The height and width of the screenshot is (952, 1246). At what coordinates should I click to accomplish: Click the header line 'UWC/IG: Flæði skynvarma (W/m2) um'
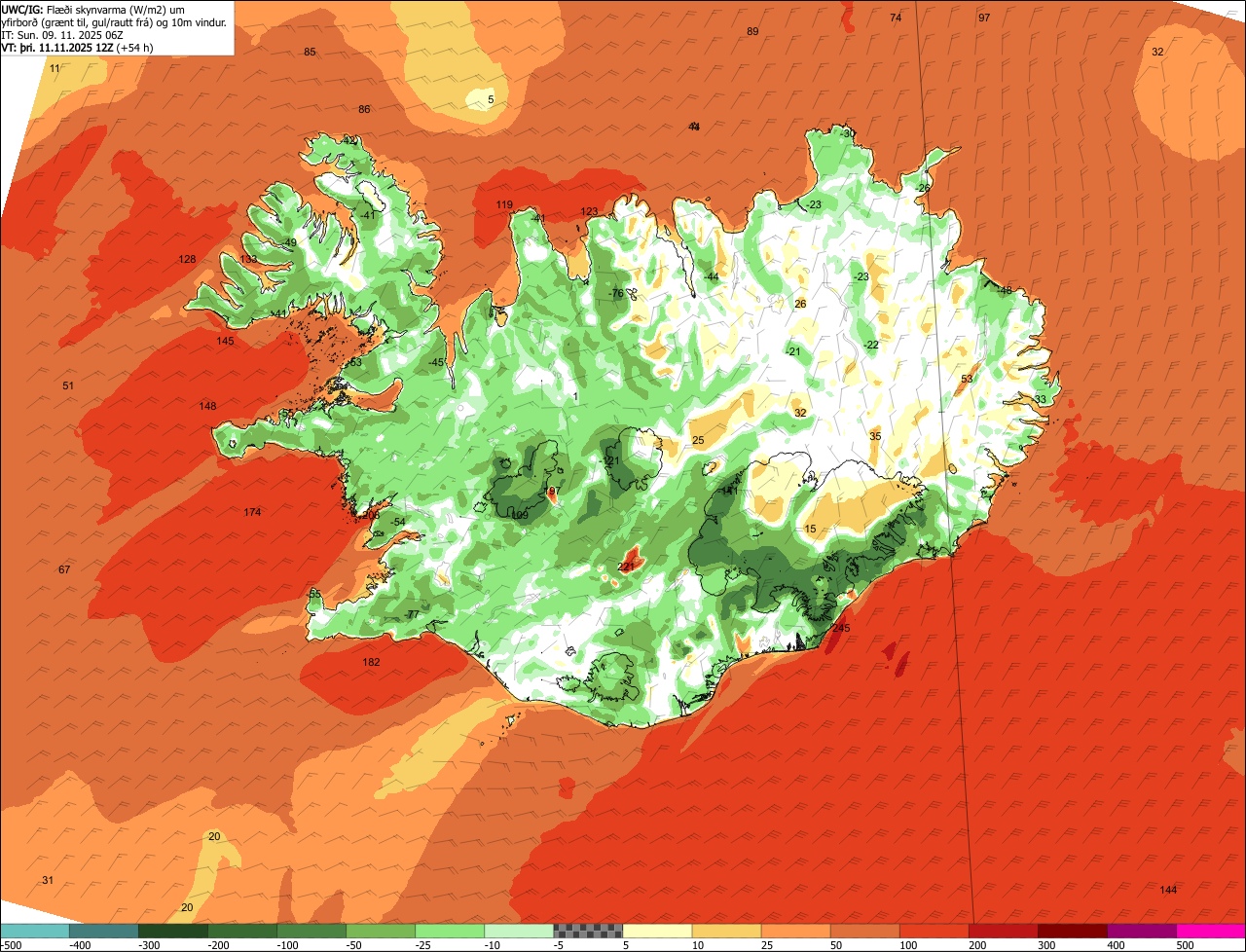[x=93, y=10]
